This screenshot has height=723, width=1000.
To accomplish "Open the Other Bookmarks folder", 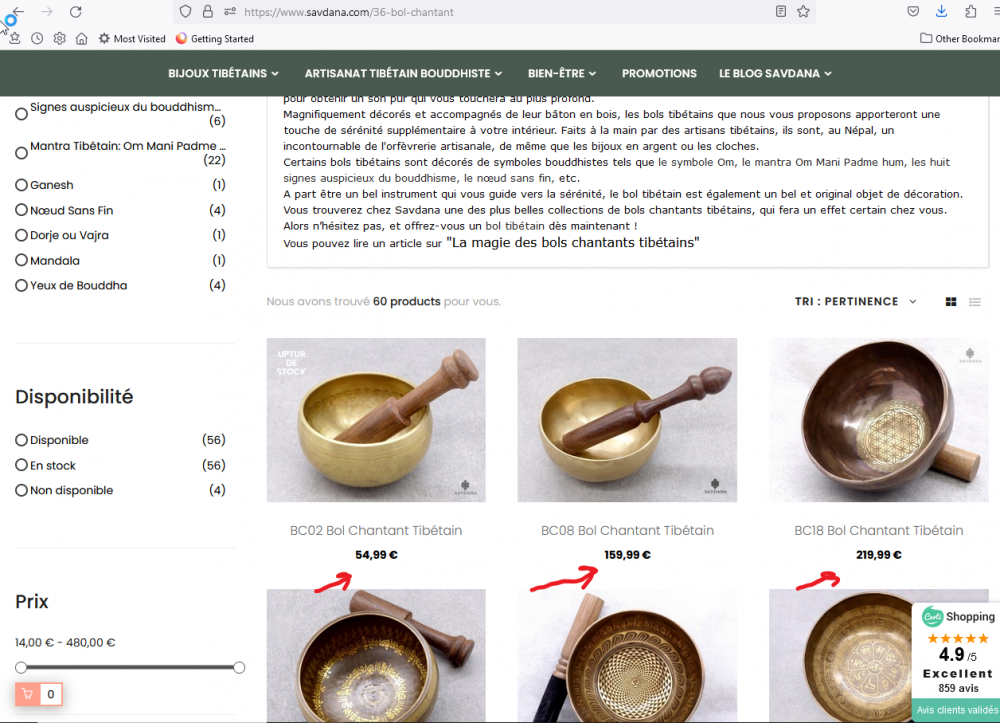I will [960, 38].
